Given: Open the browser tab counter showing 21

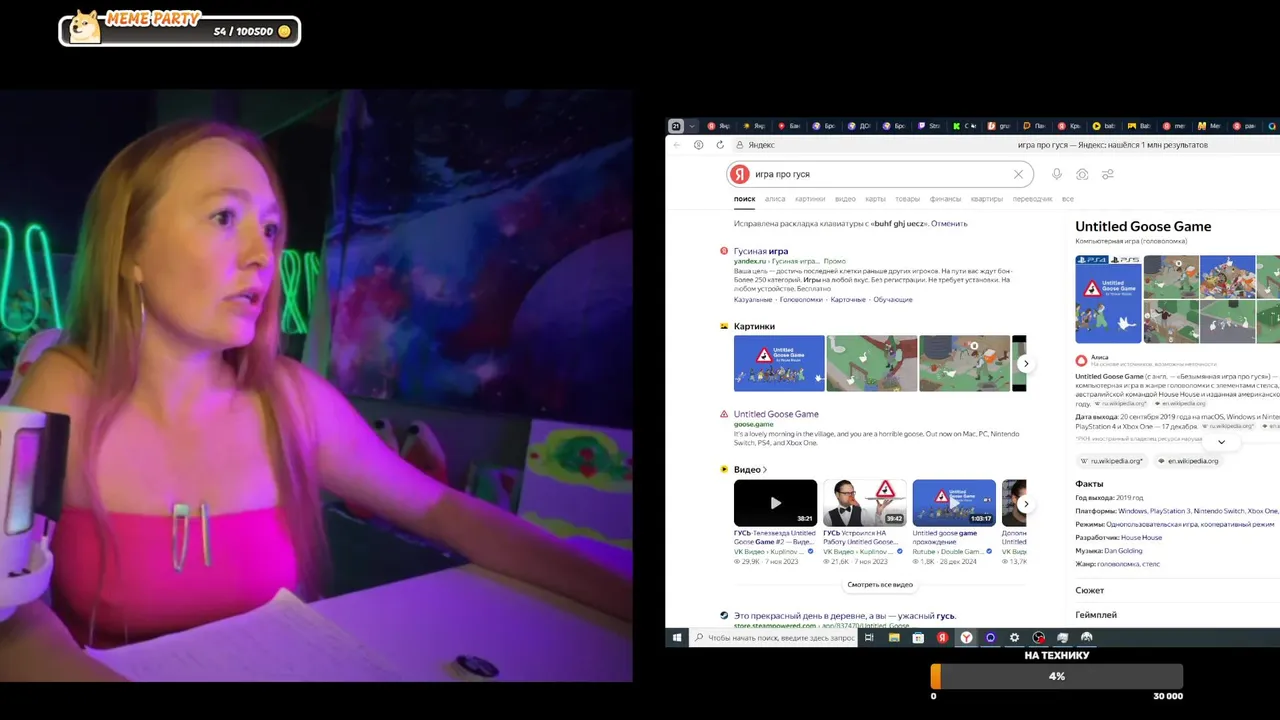Looking at the screenshot, I should coord(676,126).
